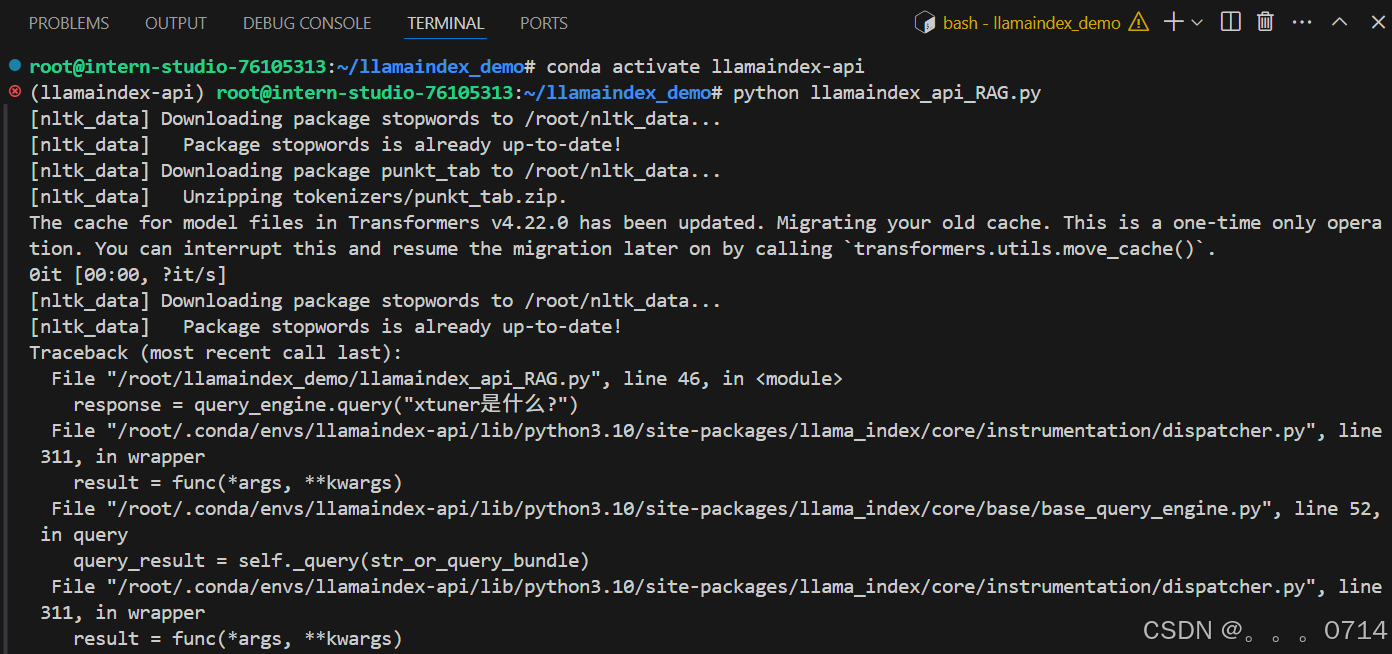Screen dimensions: 1392x654
Task: Click the 'conda activate llamaindex-api' command text
Action: (x=705, y=67)
